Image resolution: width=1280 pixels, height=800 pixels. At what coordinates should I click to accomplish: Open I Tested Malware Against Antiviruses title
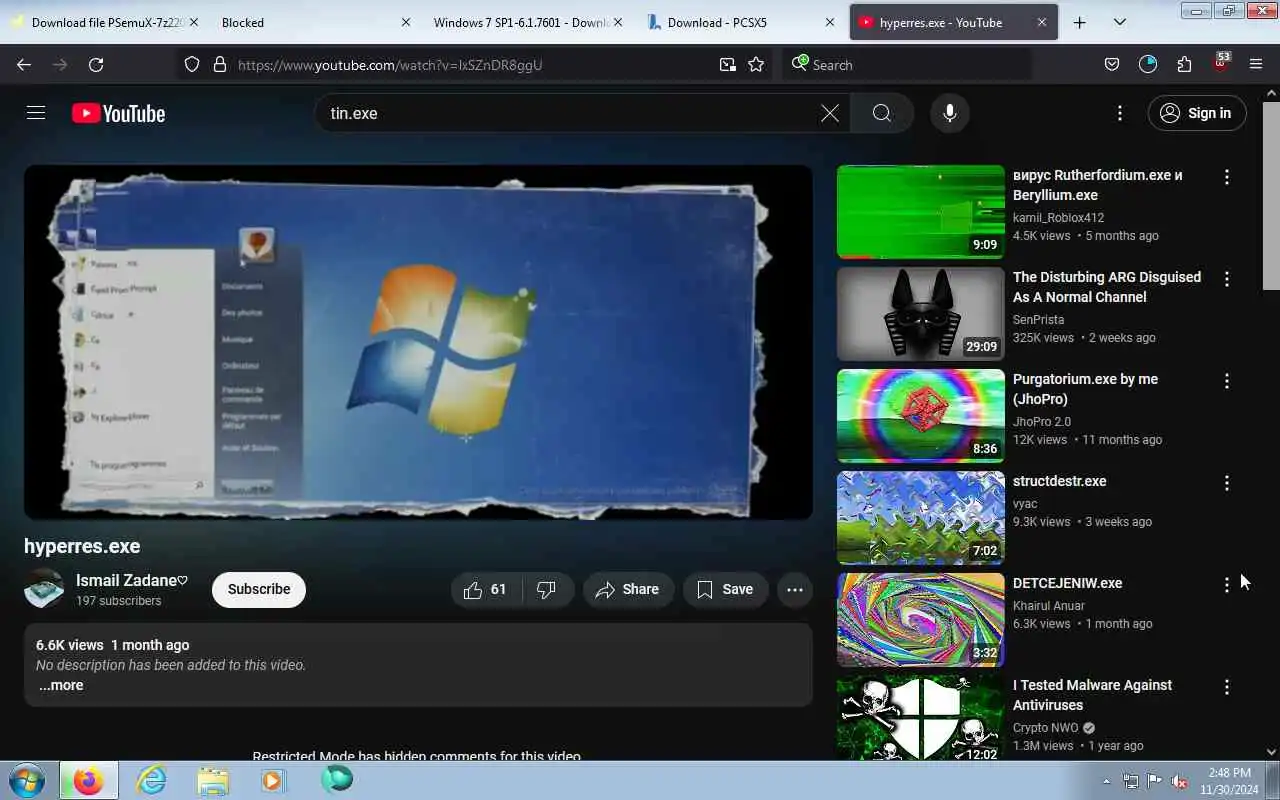coord(1092,695)
